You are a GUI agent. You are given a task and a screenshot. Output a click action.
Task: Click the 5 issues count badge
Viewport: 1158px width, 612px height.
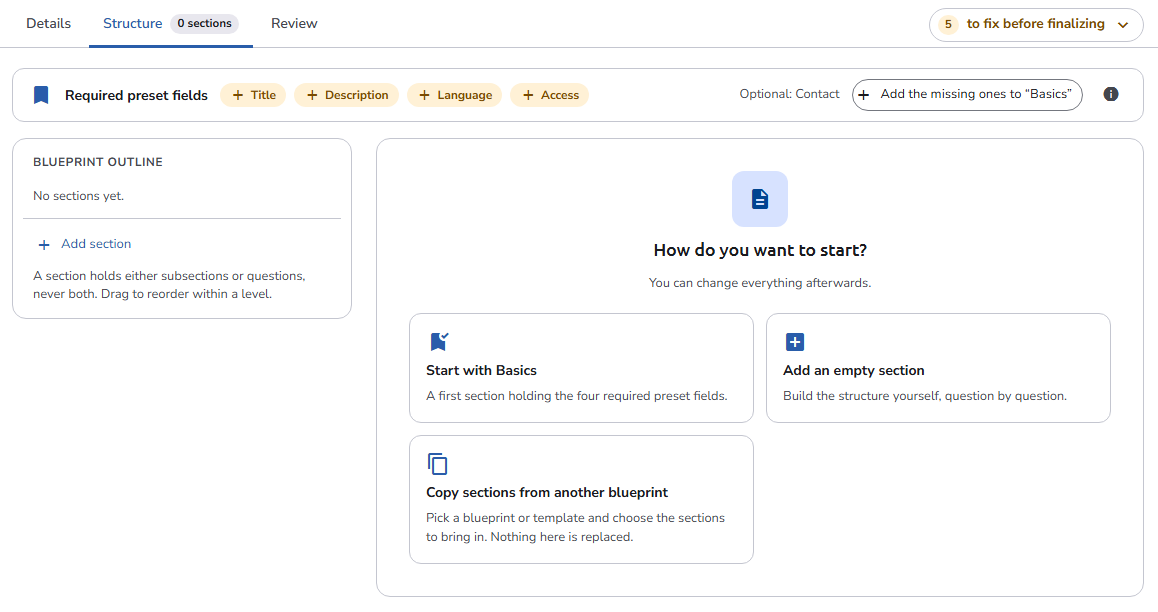[x=948, y=24]
